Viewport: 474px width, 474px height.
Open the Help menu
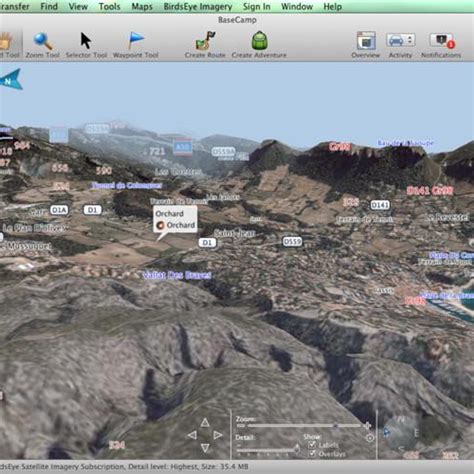pyautogui.click(x=333, y=6)
